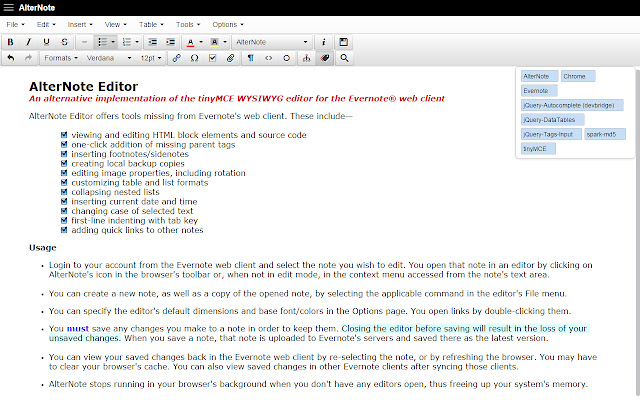
Task: Open the AlterNote notebook dropdown
Action: (272, 42)
